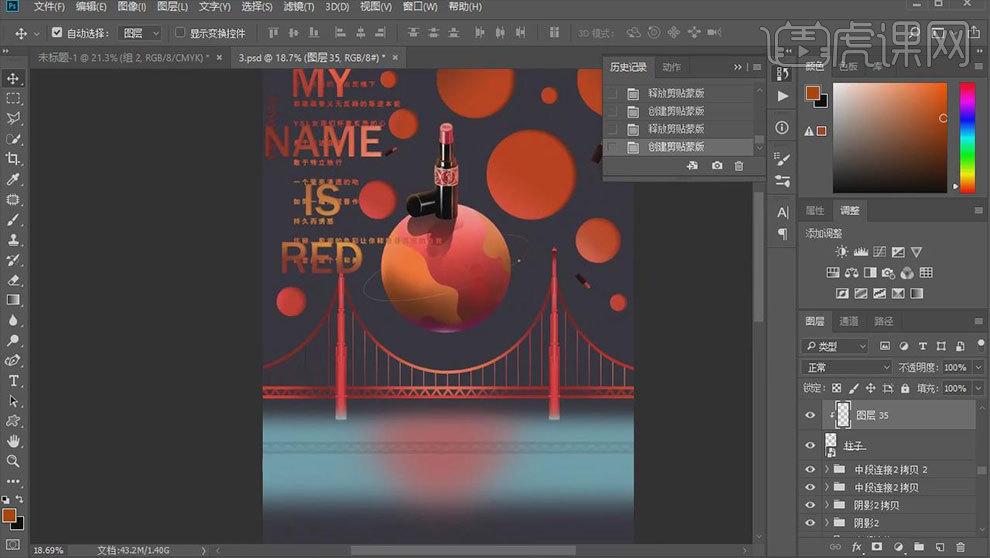Enable 显示变换控件 checkbox

coord(180,32)
